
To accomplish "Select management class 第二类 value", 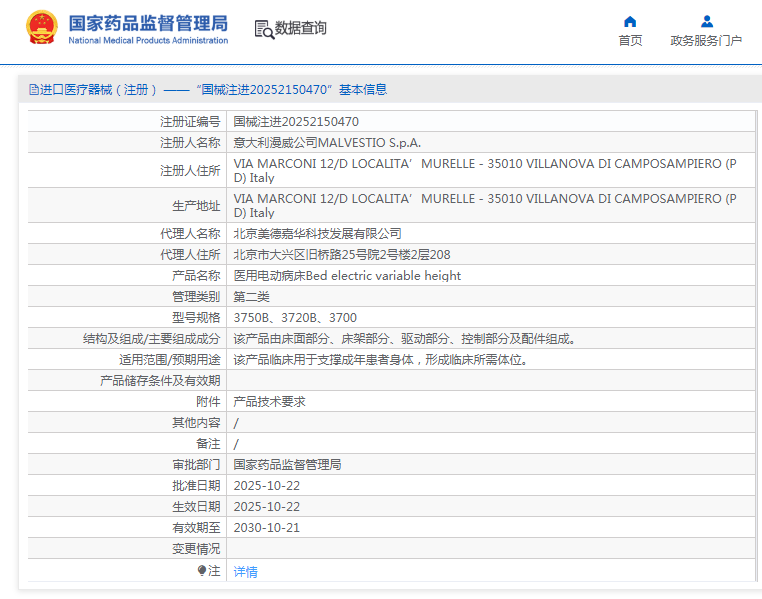I will coord(251,297).
